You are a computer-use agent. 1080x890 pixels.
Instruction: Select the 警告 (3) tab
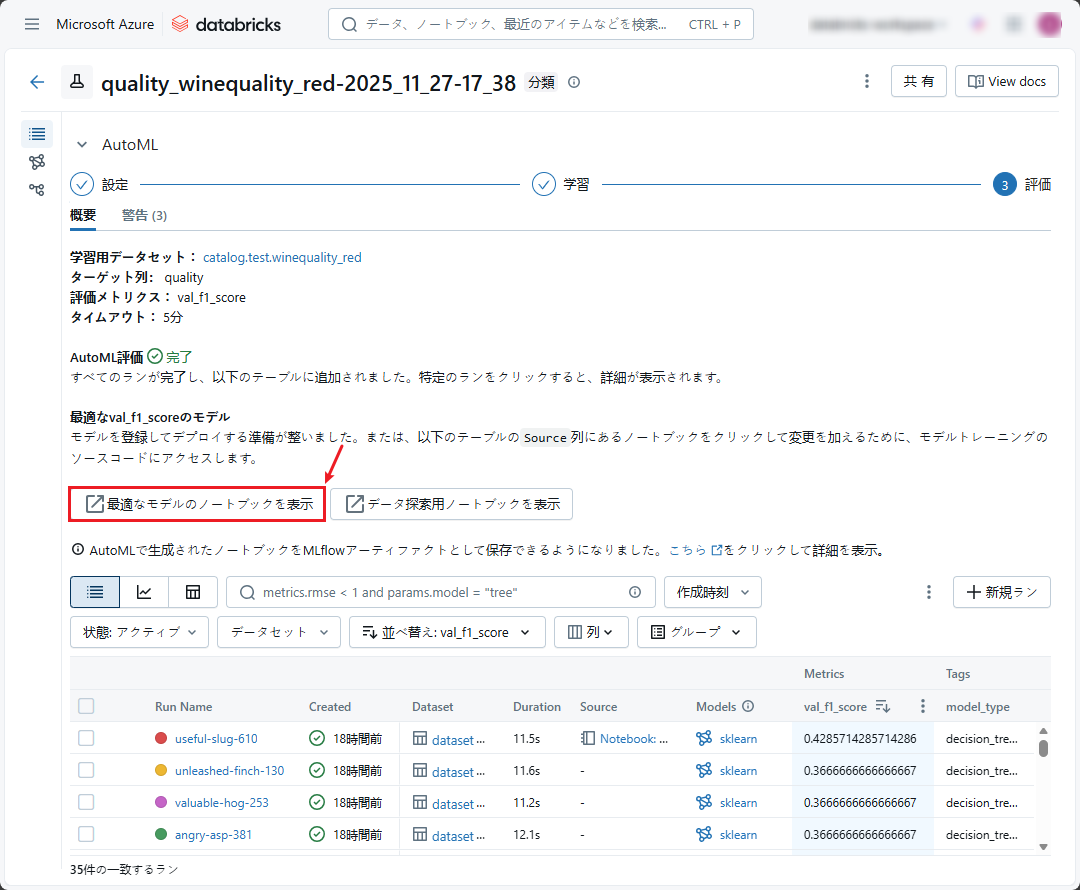[x=144, y=216]
